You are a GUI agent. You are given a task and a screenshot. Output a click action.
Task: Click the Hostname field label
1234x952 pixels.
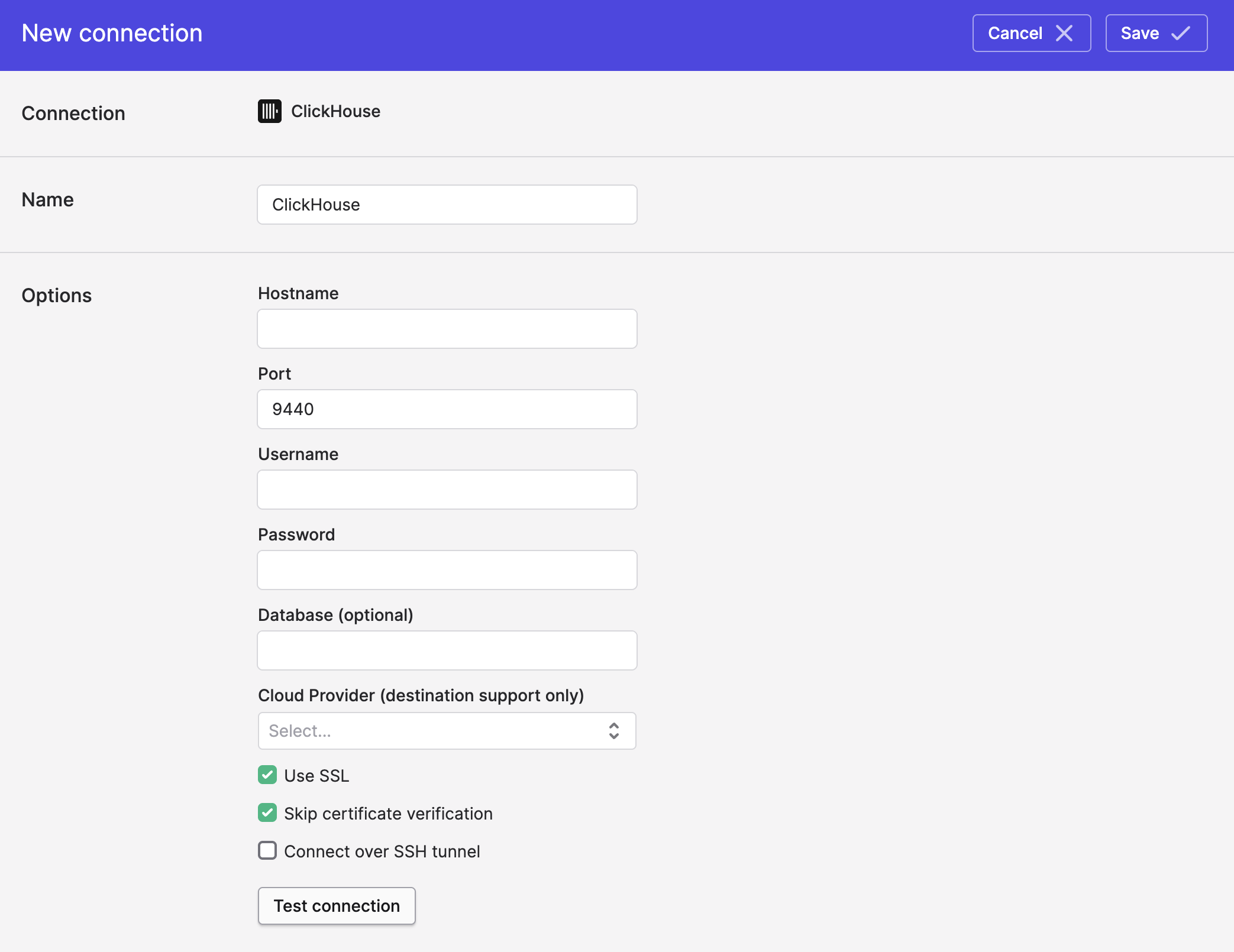[298, 293]
